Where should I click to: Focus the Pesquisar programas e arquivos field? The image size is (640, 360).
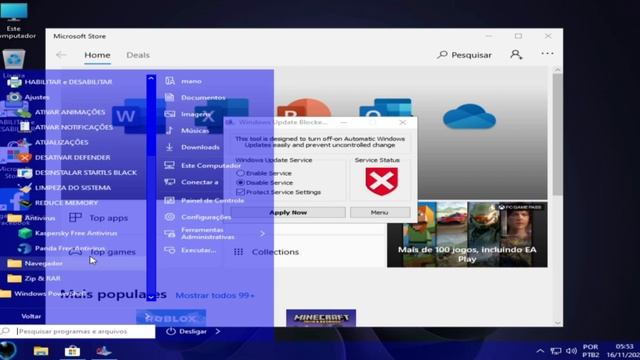78,331
